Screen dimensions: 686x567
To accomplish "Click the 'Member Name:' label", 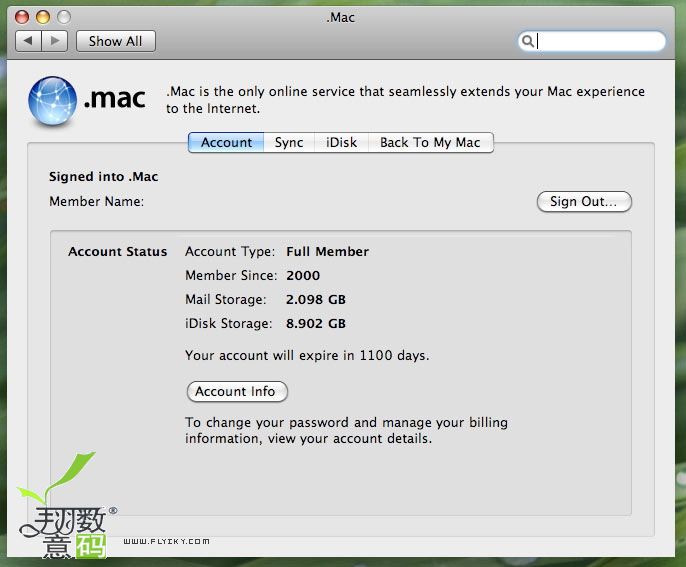I will pyautogui.click(x=96, y=201).
